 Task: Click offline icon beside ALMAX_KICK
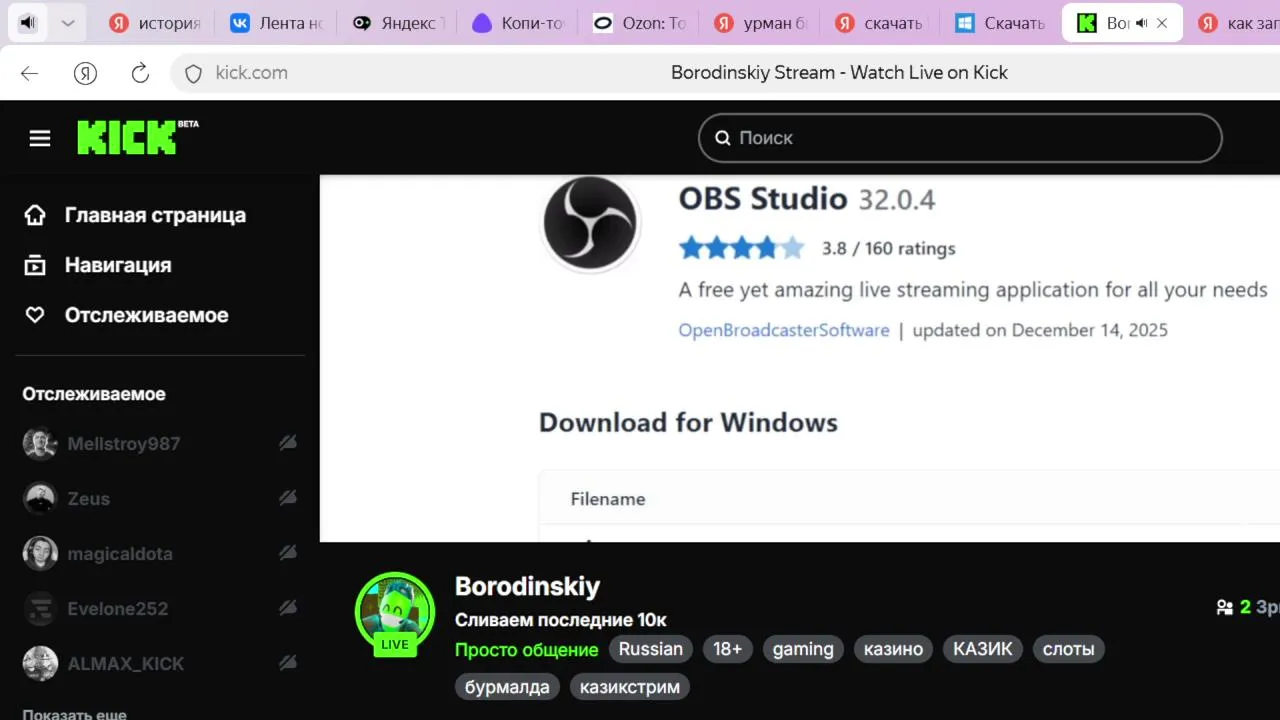click(x=288, y=662)
